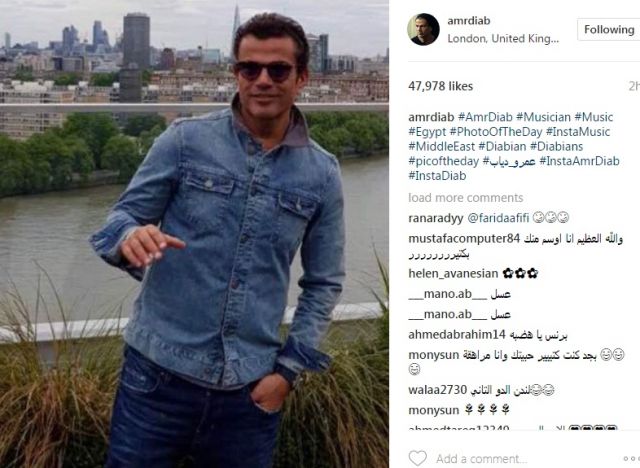Image resolution: width=640 pixels, height=468 pixels.
Task: Visit mustafacomputer84 commenter profile
Action: click(x=464, y=239)
